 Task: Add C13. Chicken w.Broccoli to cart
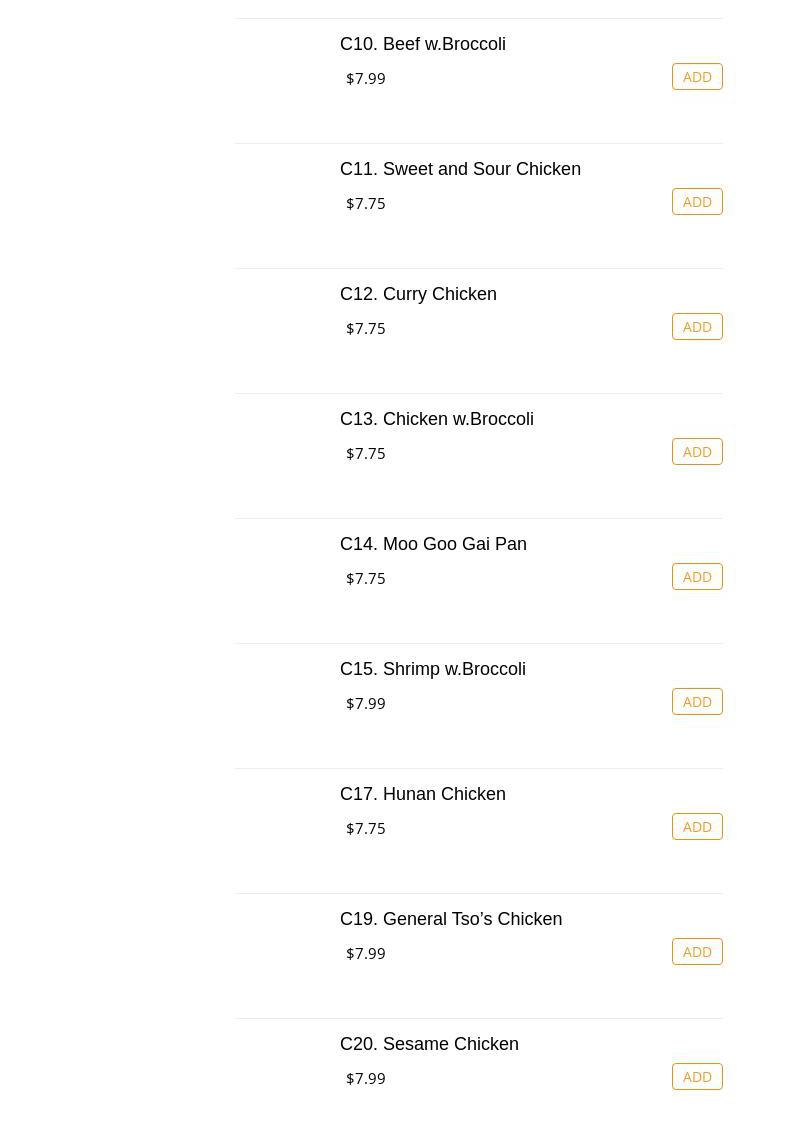click(x=697, y=452)
